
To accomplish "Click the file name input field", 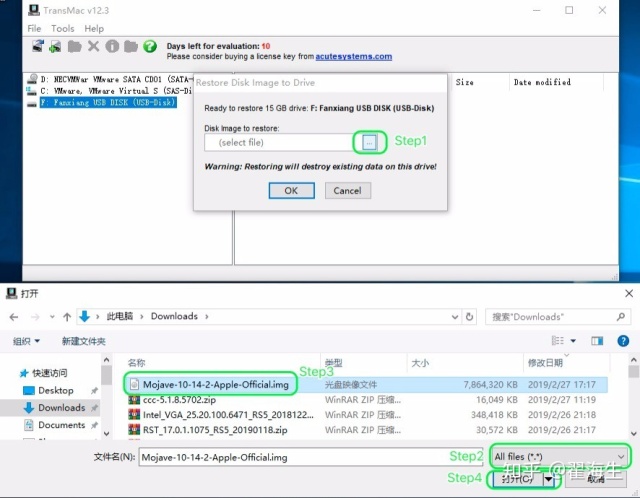I will click(x=311, y=457).
